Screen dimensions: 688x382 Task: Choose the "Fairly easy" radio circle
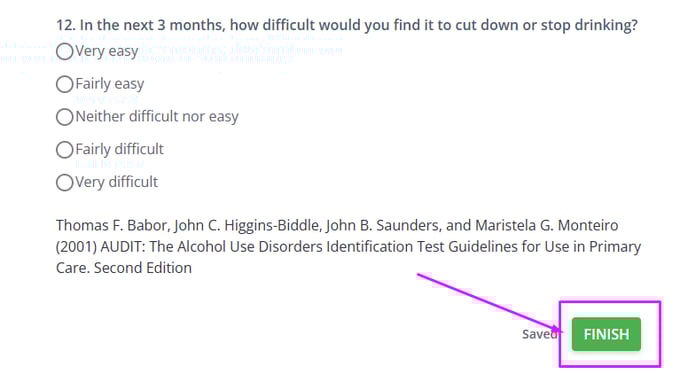[64, 84]
